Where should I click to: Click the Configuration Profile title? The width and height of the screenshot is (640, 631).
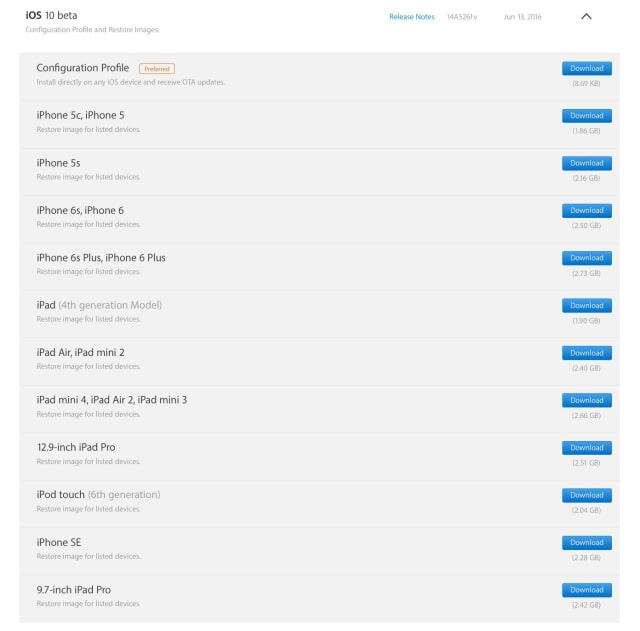point(83,68)
